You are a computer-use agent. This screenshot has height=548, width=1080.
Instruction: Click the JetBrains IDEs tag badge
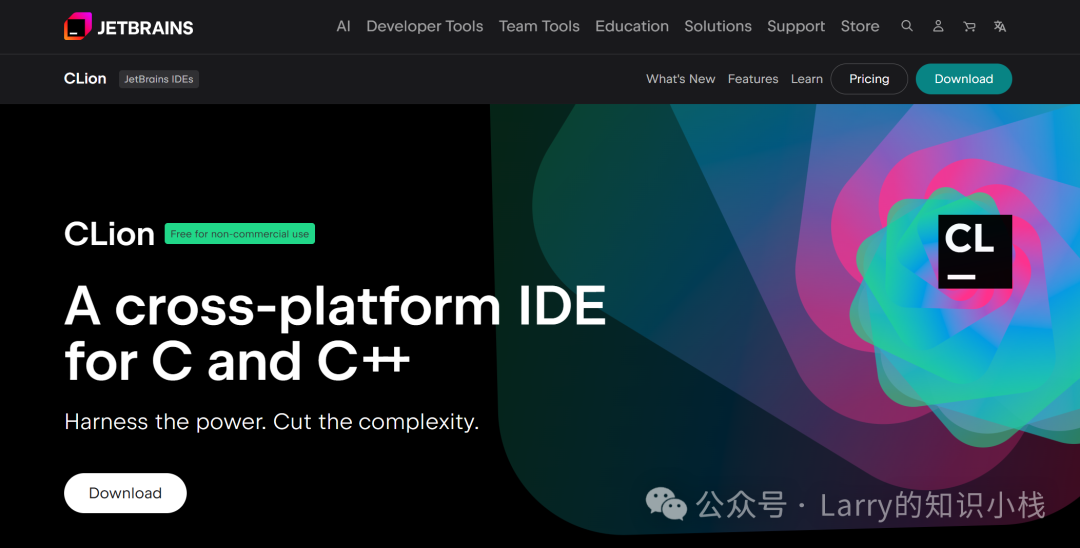tap(158, 79)
